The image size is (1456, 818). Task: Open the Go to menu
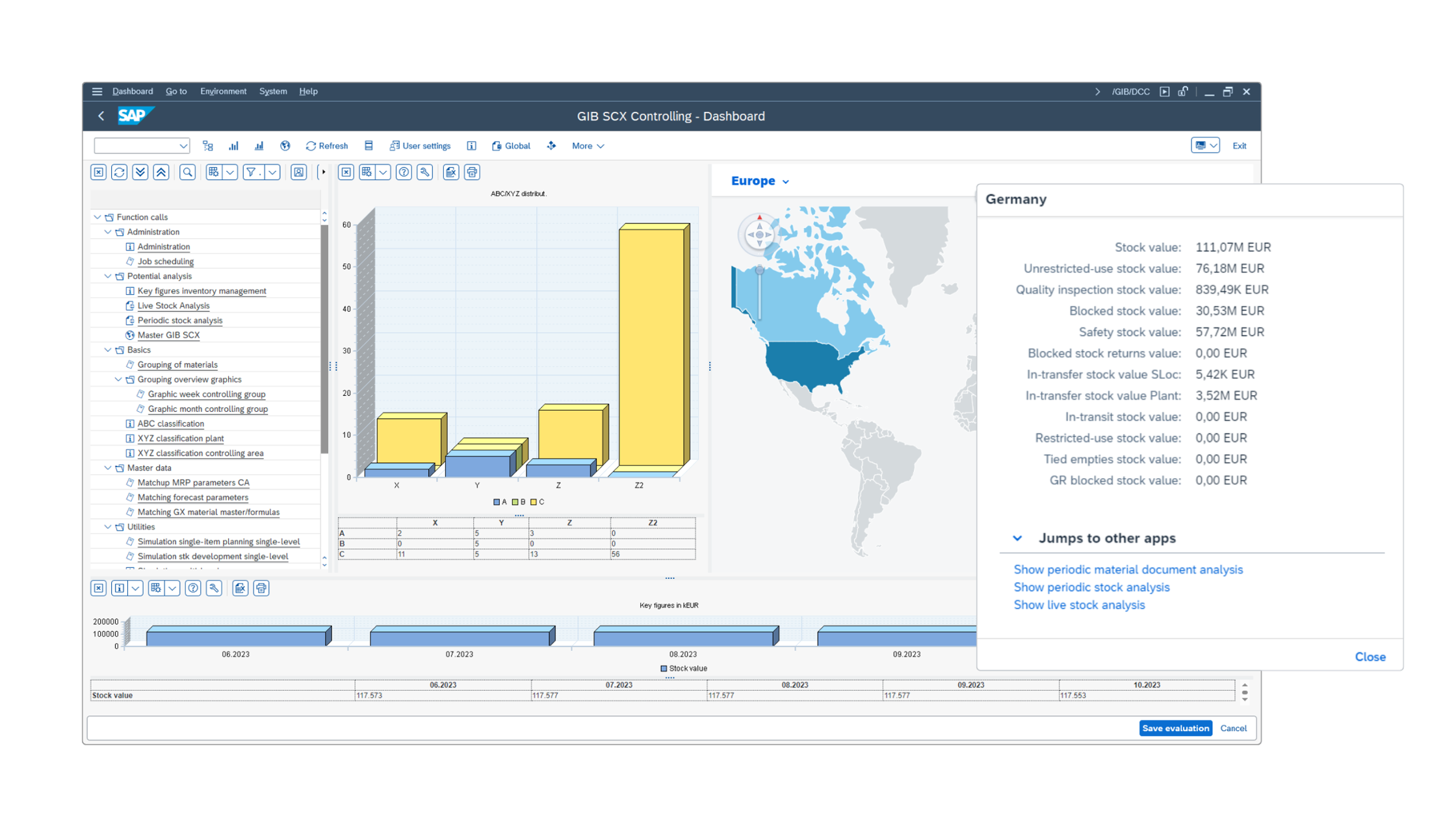tap(176, 91)
